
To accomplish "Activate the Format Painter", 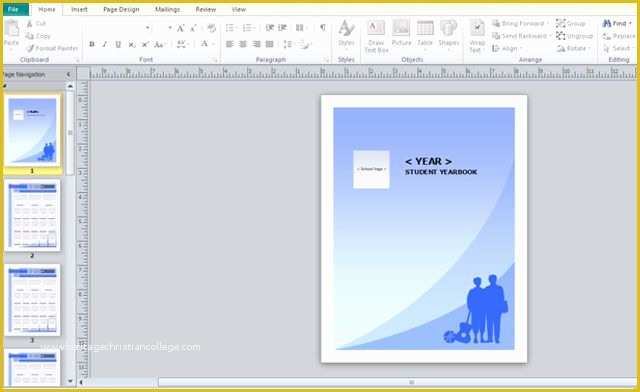I will 52,48.
